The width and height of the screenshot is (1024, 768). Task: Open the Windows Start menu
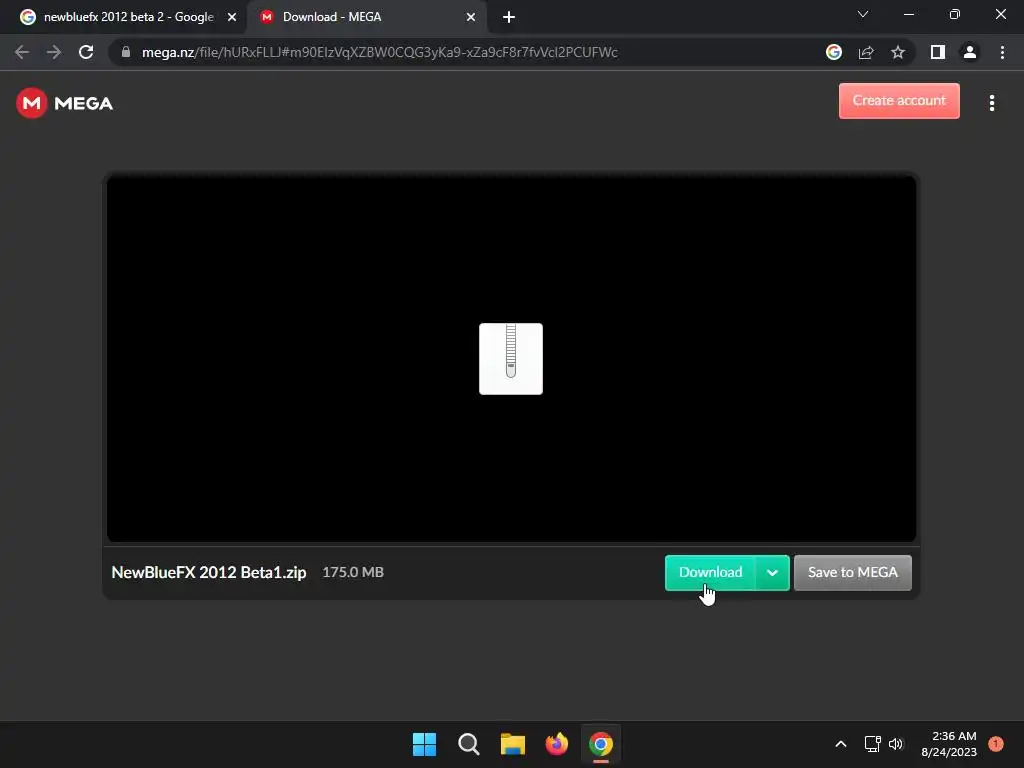tap(424, 744)
